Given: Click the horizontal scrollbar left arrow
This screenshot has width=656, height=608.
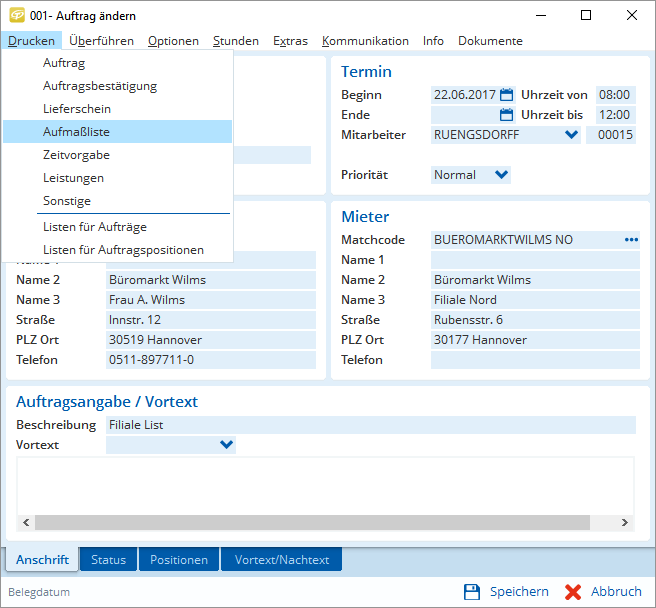Looking at the screenshot, I should tap(26, 523).
